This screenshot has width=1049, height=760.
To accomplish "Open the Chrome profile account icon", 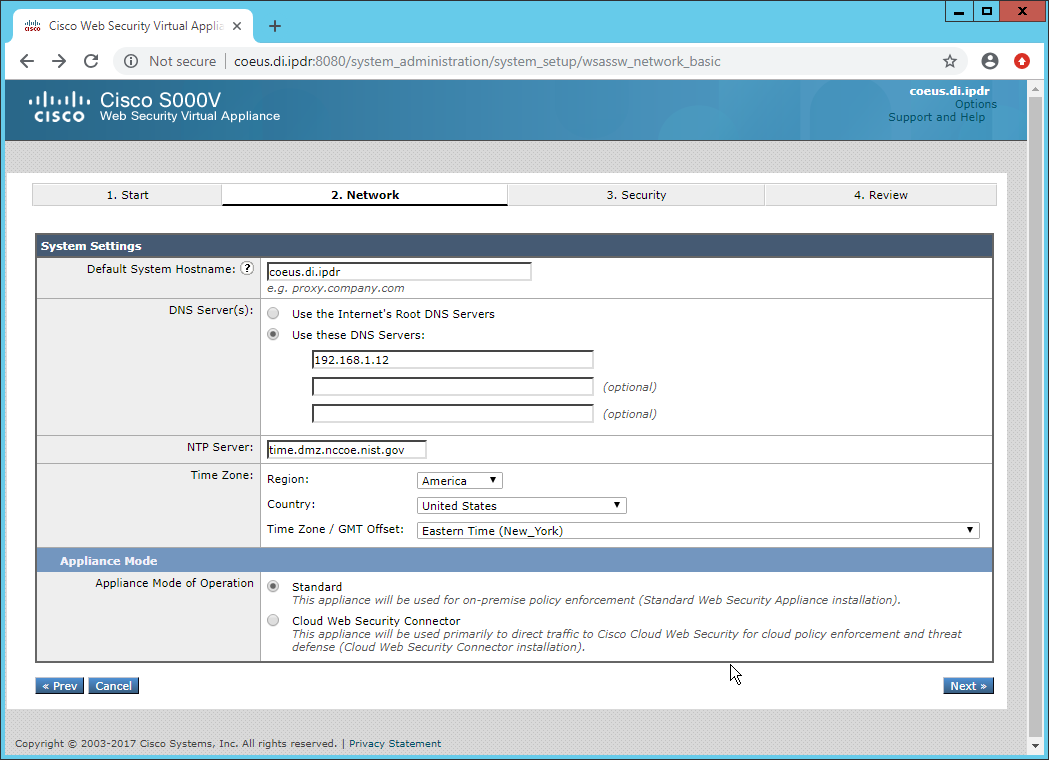I will click(990, 62).
